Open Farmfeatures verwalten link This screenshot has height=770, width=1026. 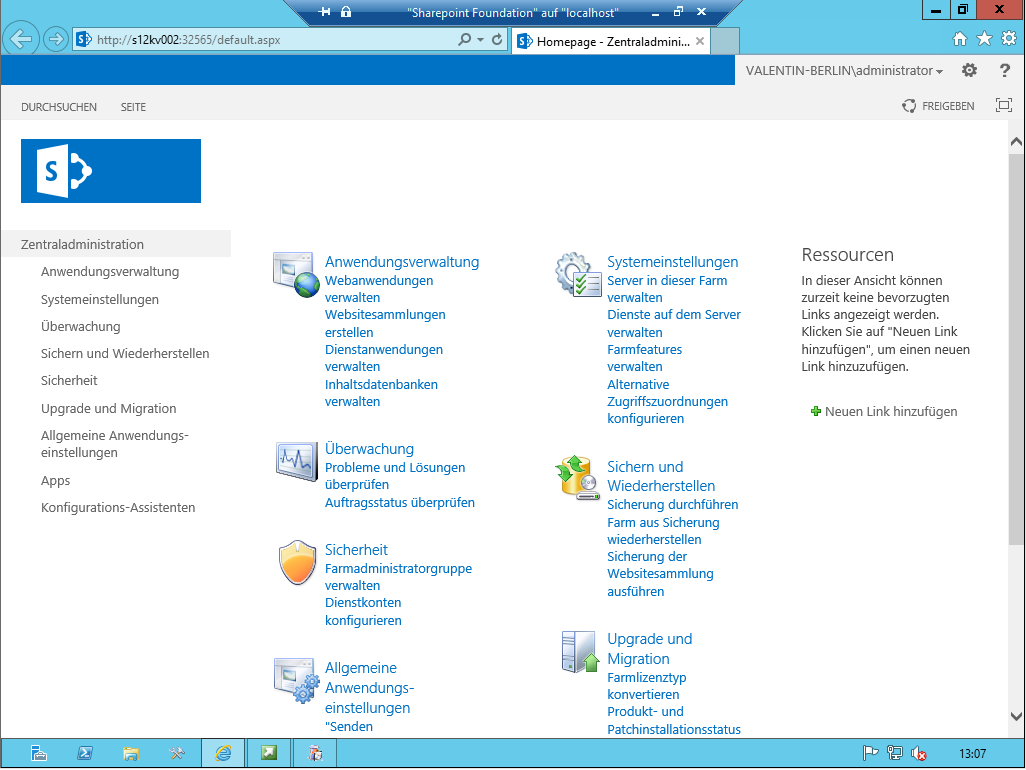coord(645,358)
